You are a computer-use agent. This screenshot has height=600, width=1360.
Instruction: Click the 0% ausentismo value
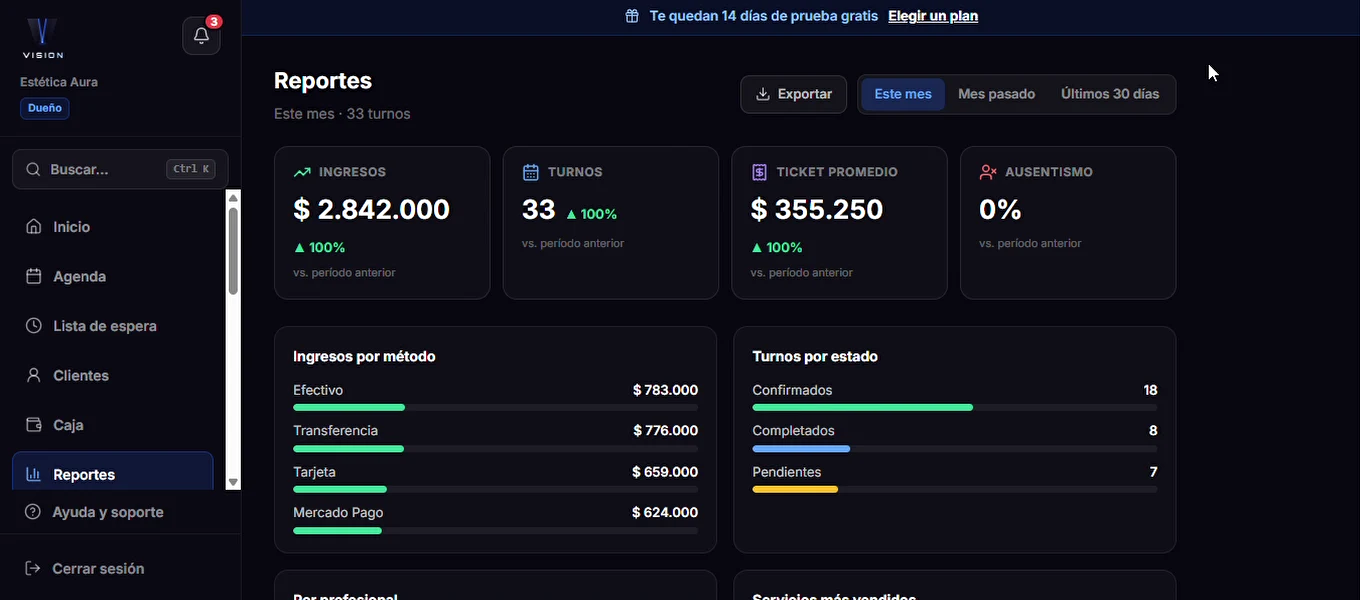point(1000,209)
